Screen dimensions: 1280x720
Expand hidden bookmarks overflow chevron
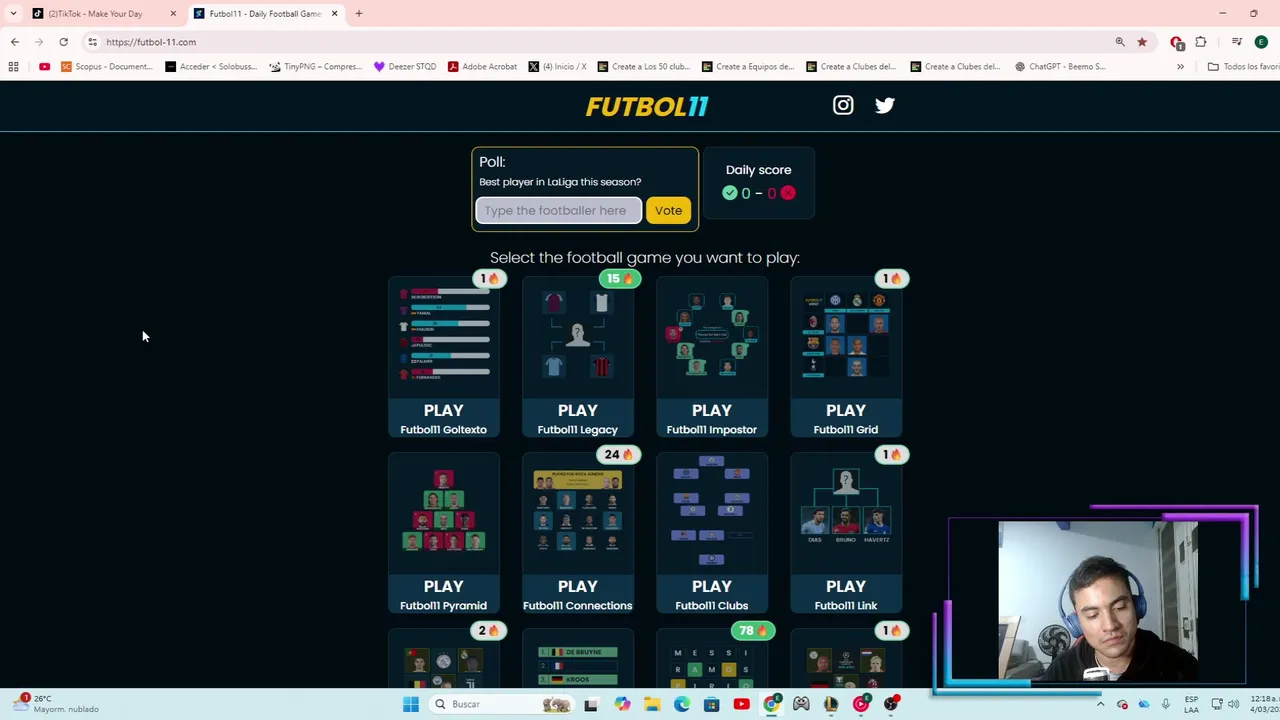(1180, 67)
